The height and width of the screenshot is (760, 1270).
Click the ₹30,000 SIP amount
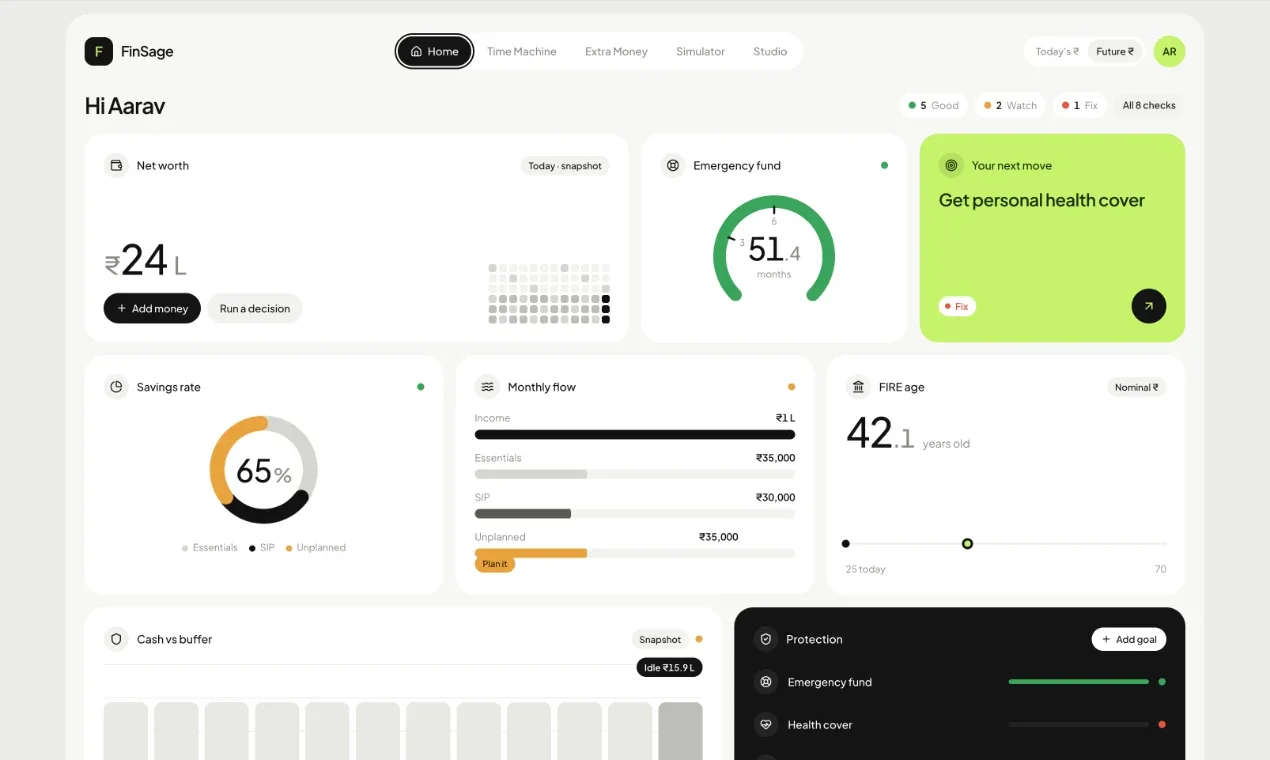click(x=775, y=497)
